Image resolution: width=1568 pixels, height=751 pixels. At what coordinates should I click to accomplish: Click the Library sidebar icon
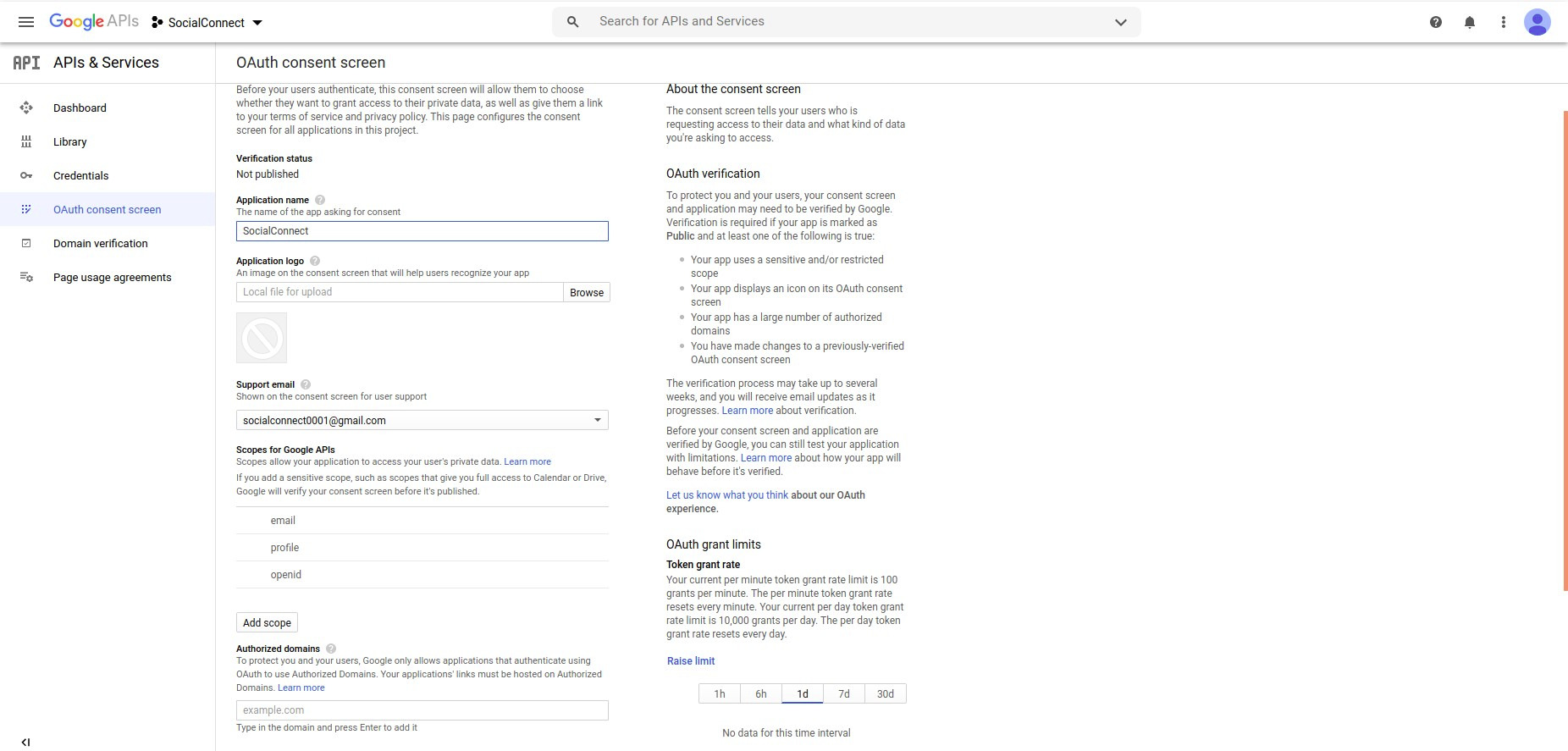(26, 141)
